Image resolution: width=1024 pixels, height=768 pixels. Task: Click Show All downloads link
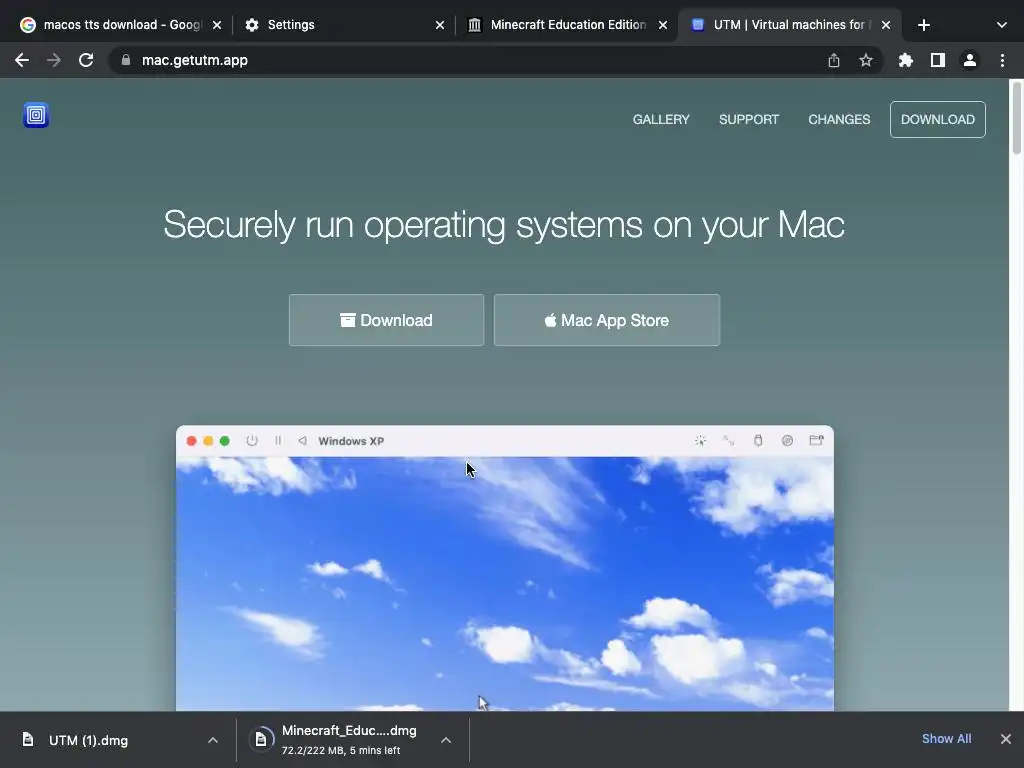pyautogui.click(x=946, y=739)
